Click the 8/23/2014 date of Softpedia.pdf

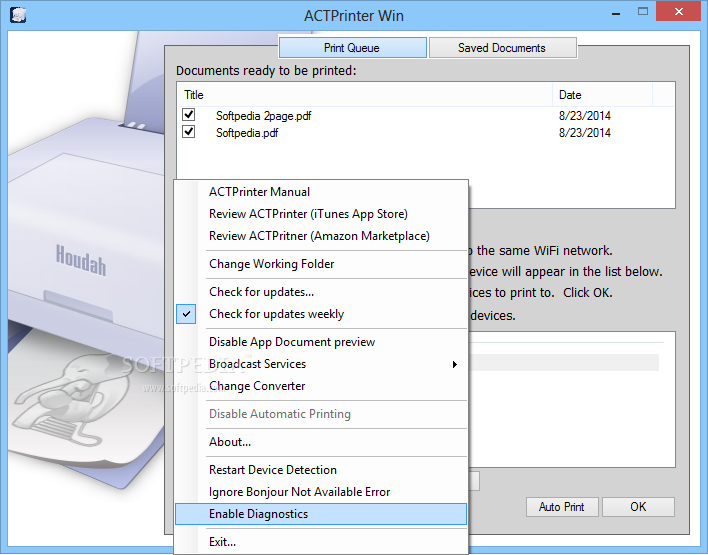pos(585,133)
